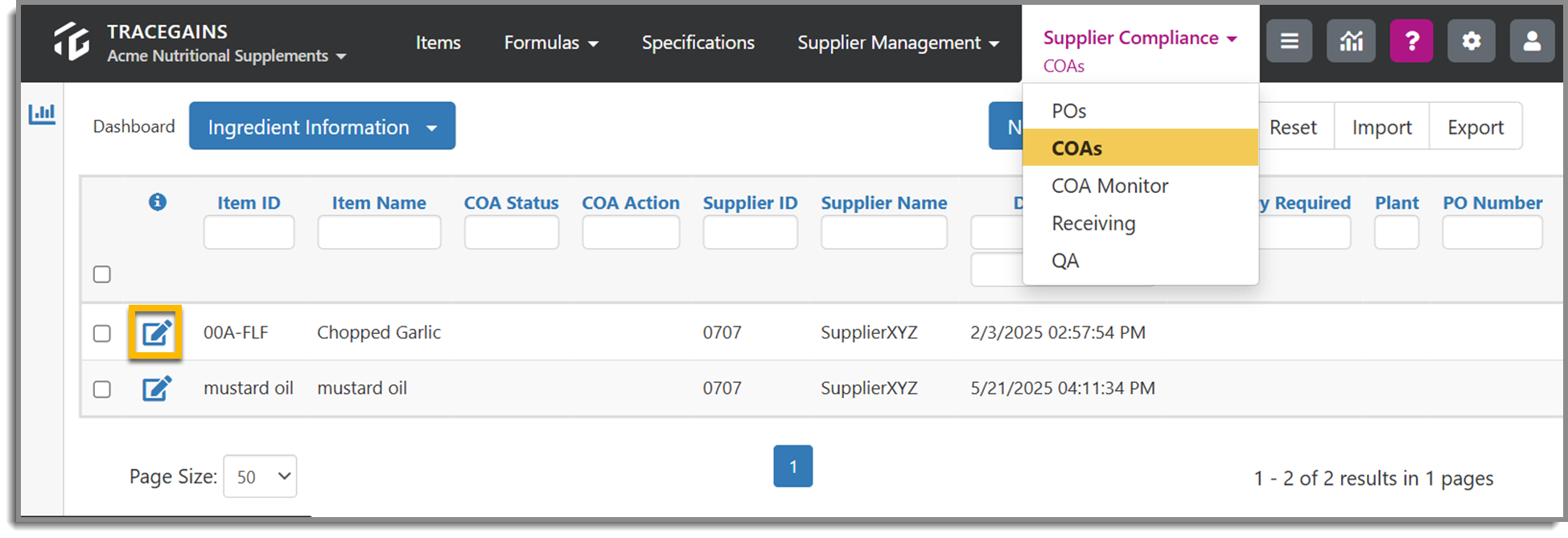The width and height of the screenshot is (1568, 538).
Task: Collapse the Supplier Compliance dropdown
Action: pos(1140,38)
